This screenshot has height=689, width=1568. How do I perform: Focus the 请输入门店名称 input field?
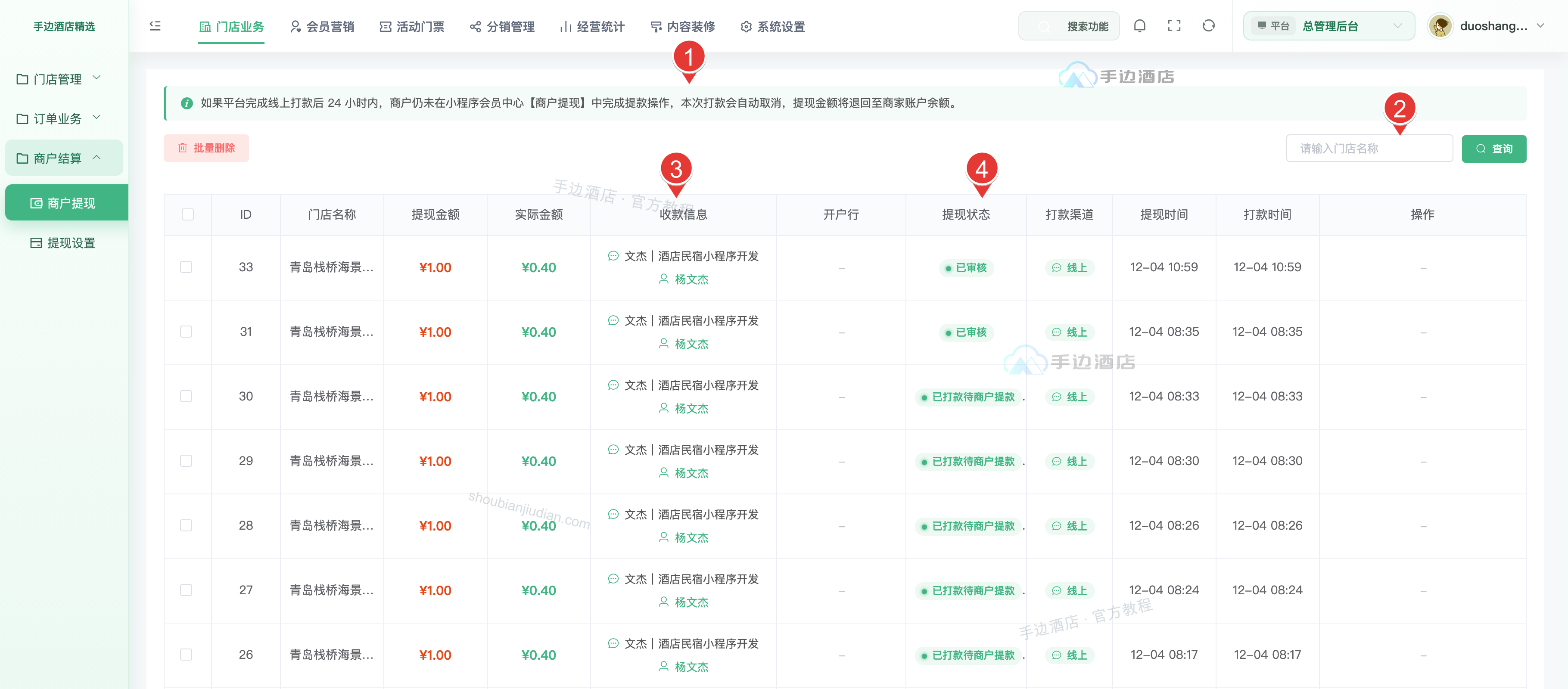click(1369, 149)
